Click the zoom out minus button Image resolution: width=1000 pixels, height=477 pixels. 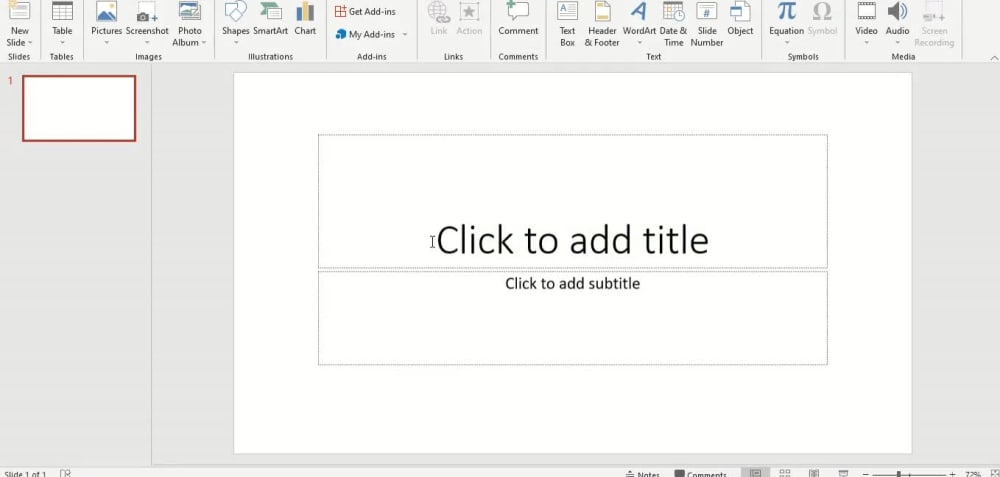[x=866, y=474]
